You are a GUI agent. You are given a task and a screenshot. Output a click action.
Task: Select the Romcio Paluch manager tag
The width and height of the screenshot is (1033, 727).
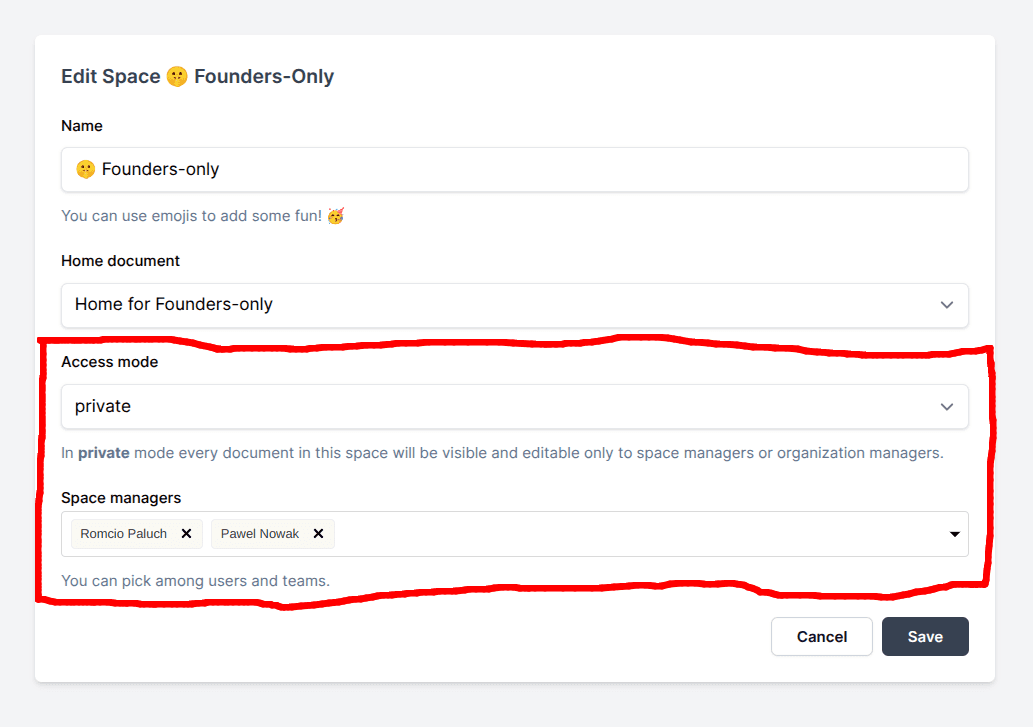(x=124, y=534)
